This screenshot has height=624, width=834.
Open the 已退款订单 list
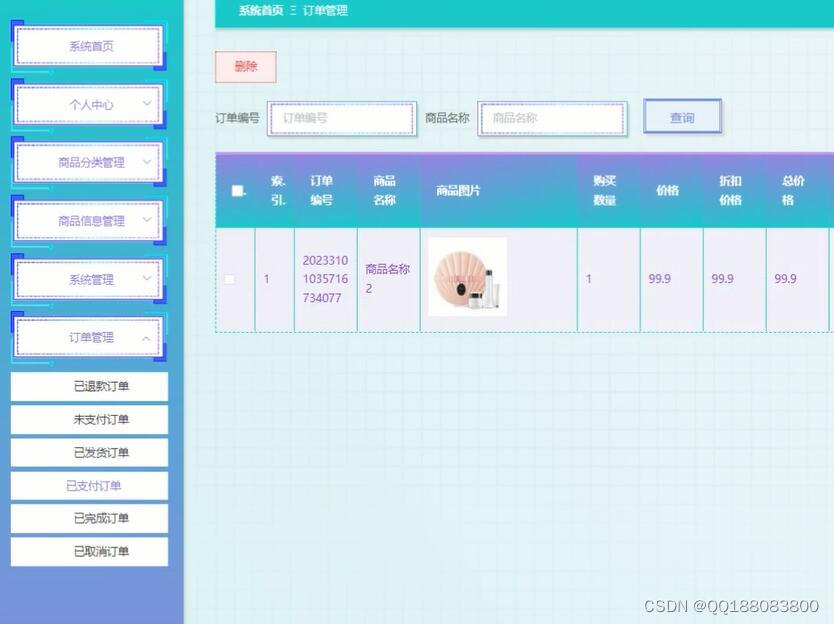[87, 386]
